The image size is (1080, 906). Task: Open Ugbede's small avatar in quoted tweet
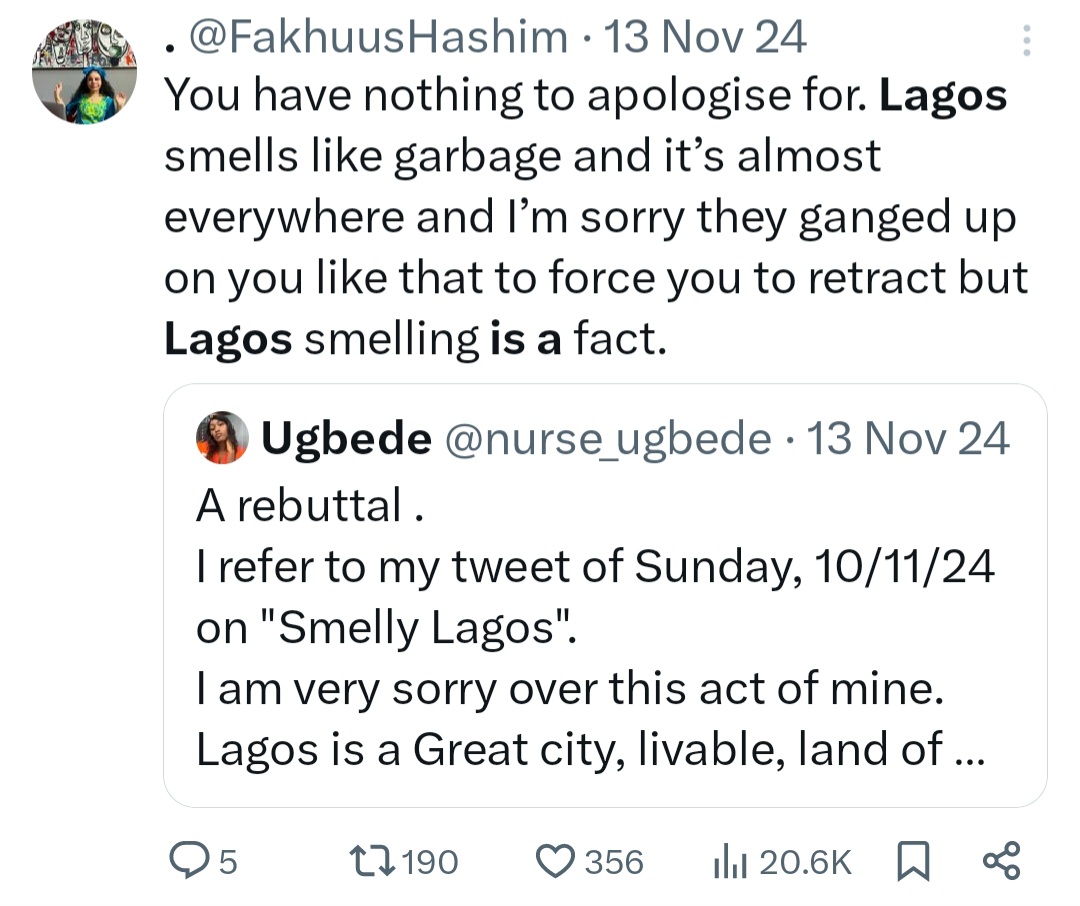pos(222,438)
